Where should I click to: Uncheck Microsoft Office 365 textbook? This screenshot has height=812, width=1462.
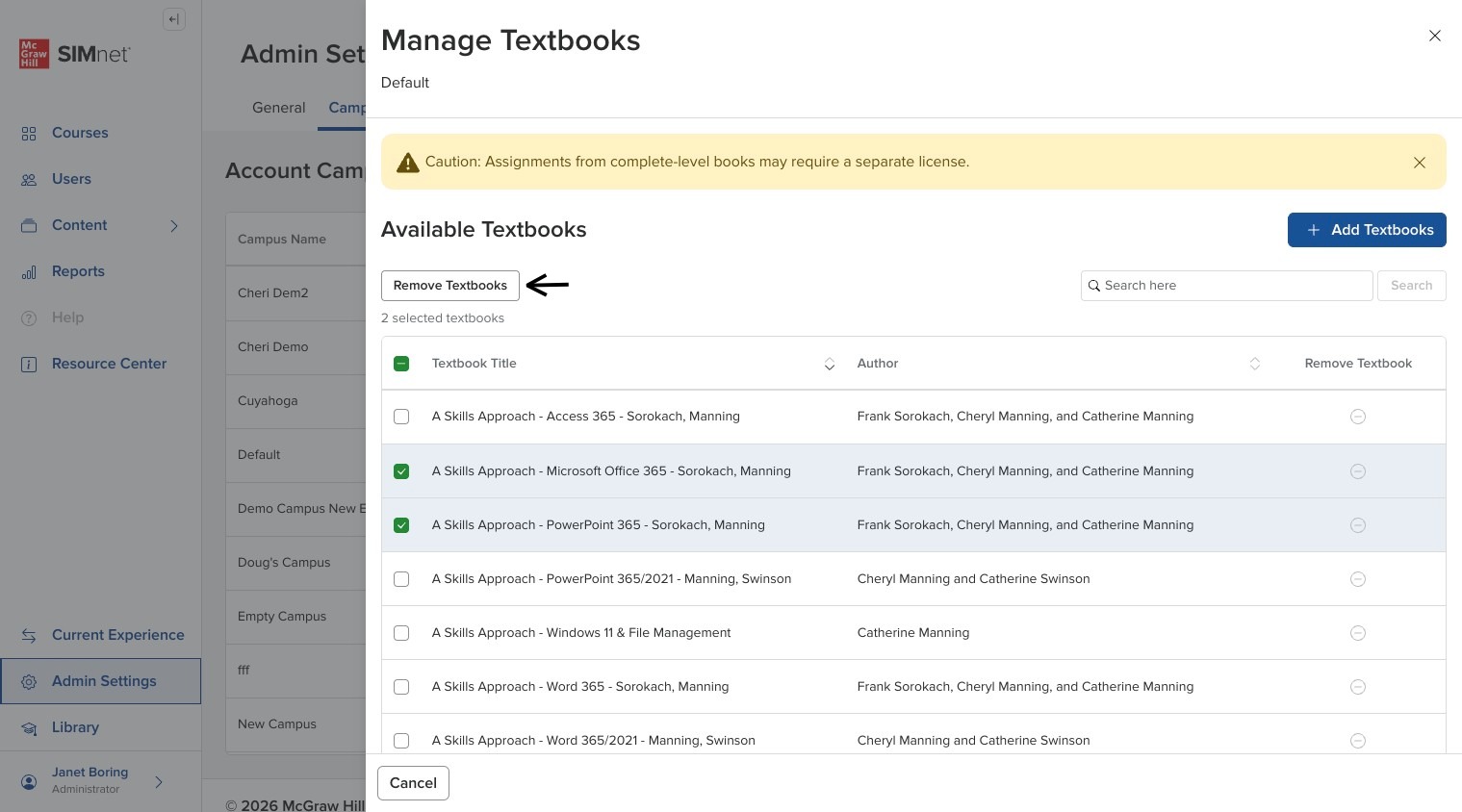(x=401, y=471)
